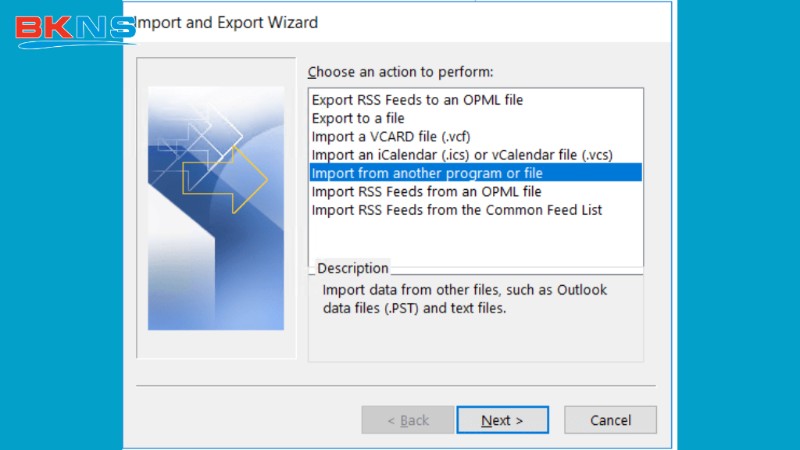Pick Import an iCalendar or vCalendar file

coord(461,155)
